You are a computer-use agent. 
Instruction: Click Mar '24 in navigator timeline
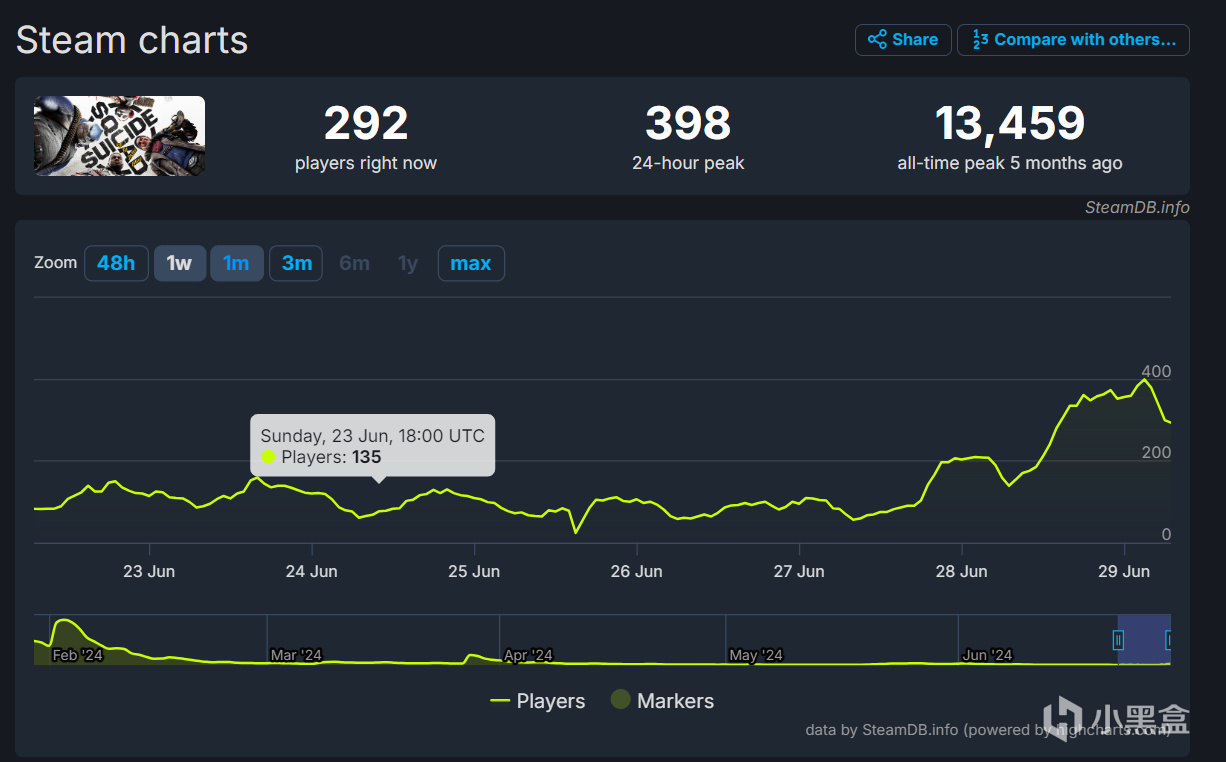pos(296,655)
